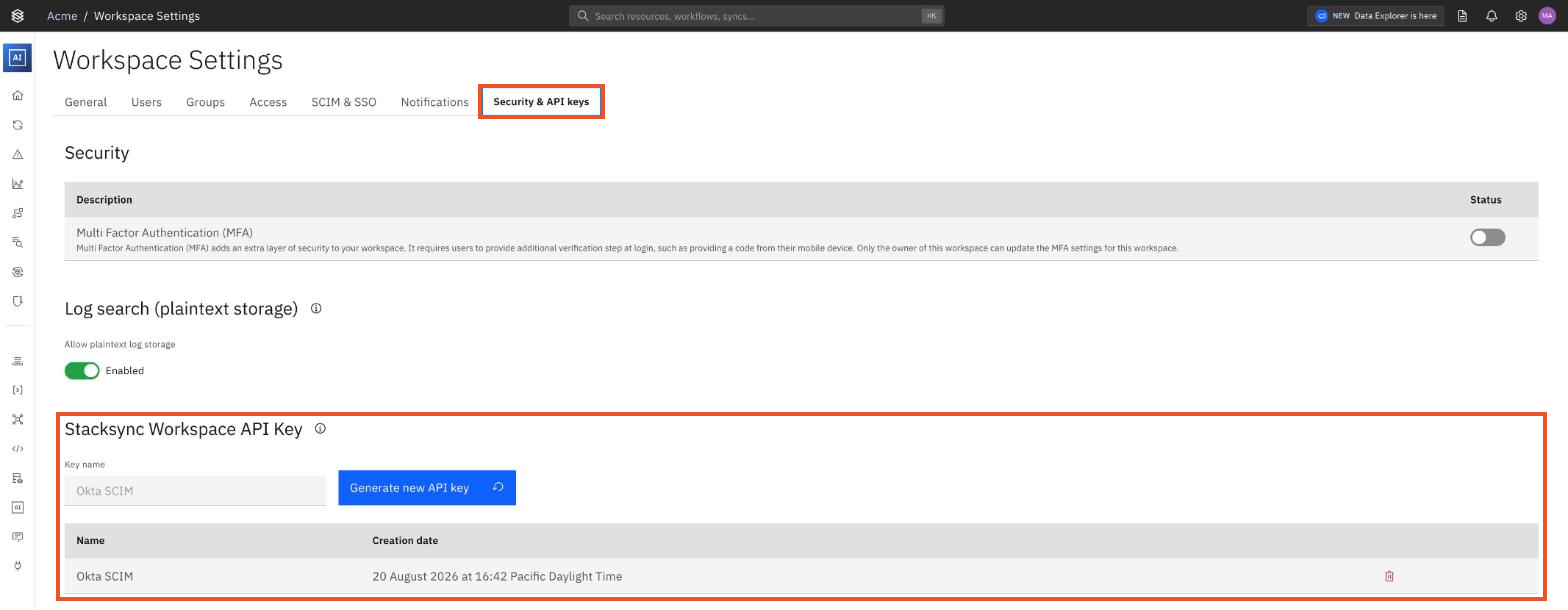Screen dimensions: 1568x610
Task: Open the variables {x} icon in the sidebar
Action: point(17,390)
